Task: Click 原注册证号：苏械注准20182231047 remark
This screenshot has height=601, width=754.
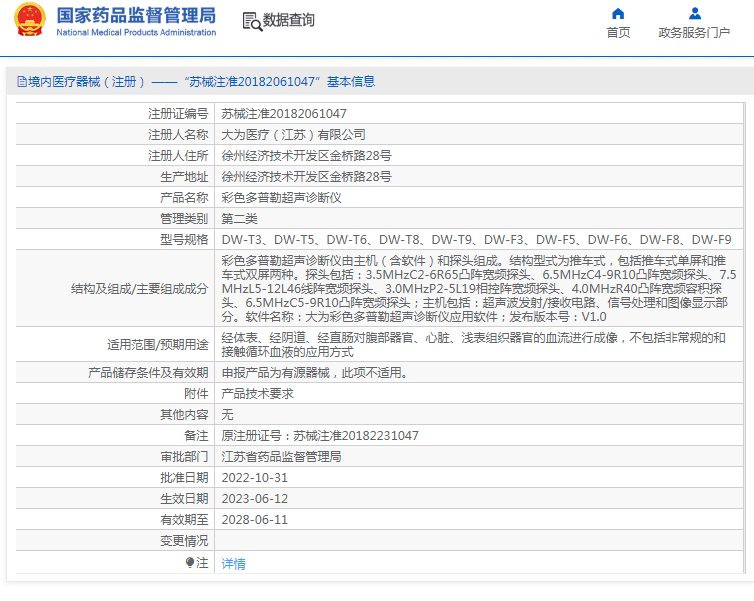Action: coord(320,436)
